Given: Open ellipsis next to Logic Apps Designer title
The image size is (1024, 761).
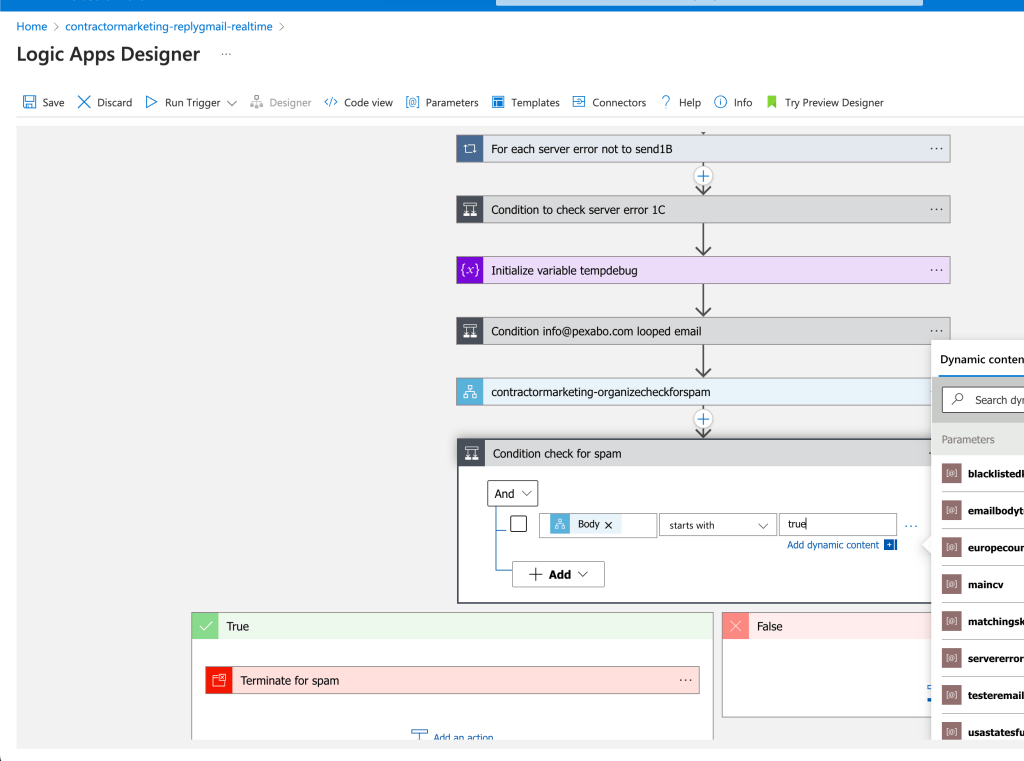Looking at the screenshot, I should 226,54.
